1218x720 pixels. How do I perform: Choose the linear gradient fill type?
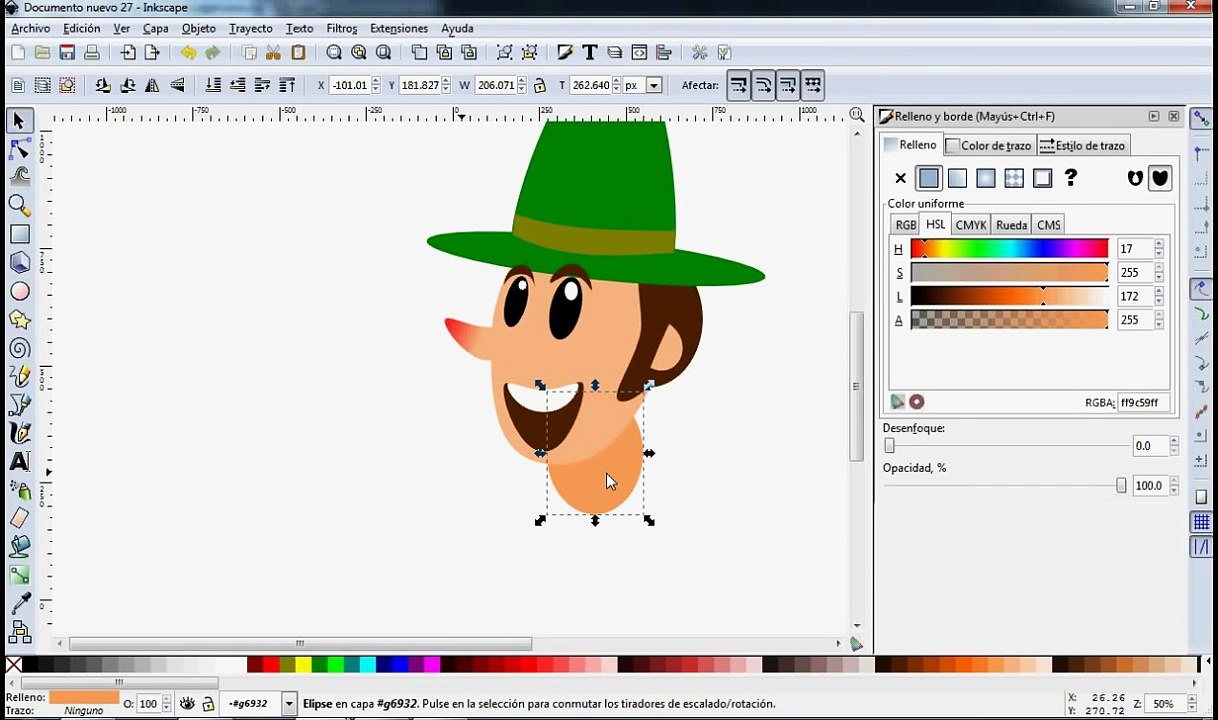click(957, 178)
